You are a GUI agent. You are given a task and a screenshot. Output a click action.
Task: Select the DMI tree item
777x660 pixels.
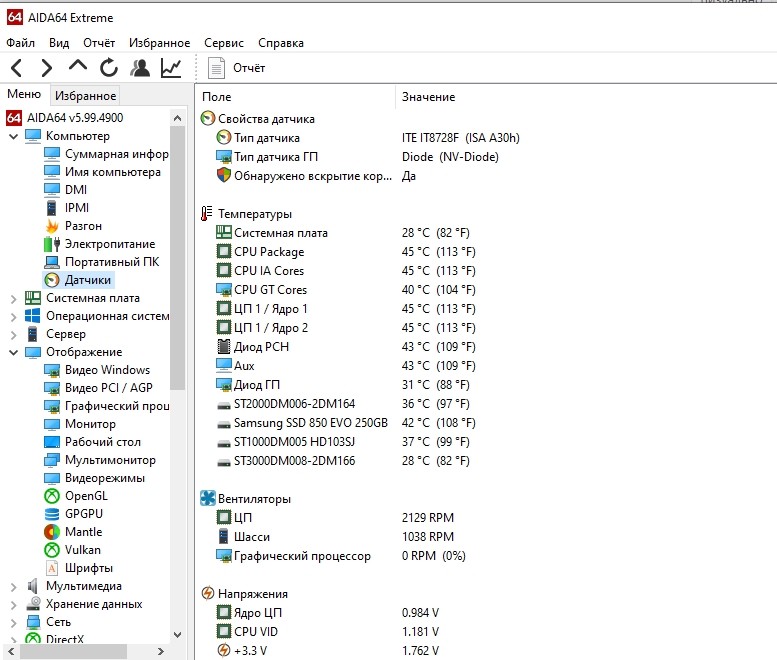point(65,190)
